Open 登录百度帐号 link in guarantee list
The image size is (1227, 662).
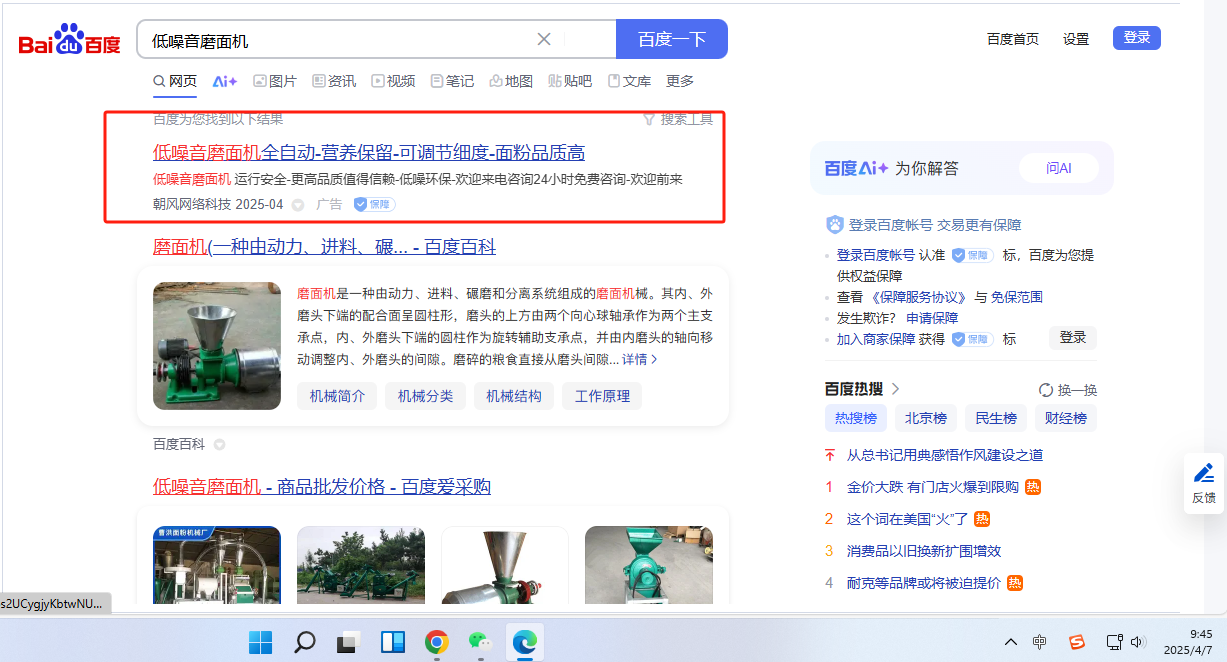[x=875, y=255]
